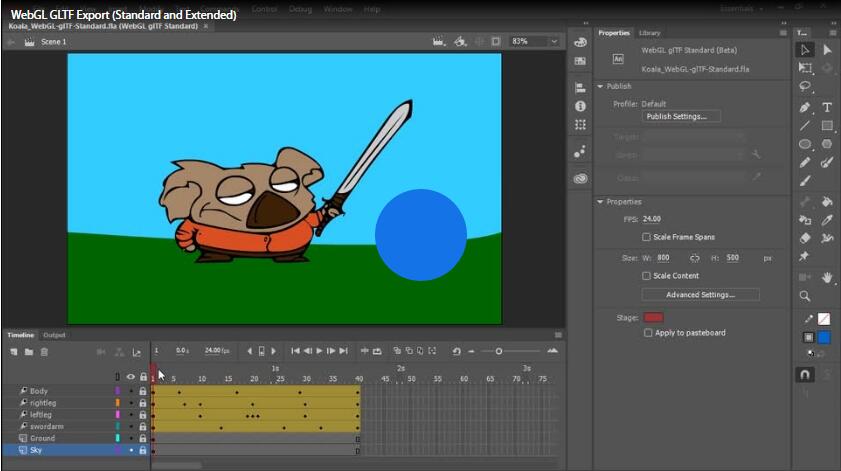Select the Pen tool
Image resolution: width=841 pixels, height=471 pixels.
(x=805, y=107)
